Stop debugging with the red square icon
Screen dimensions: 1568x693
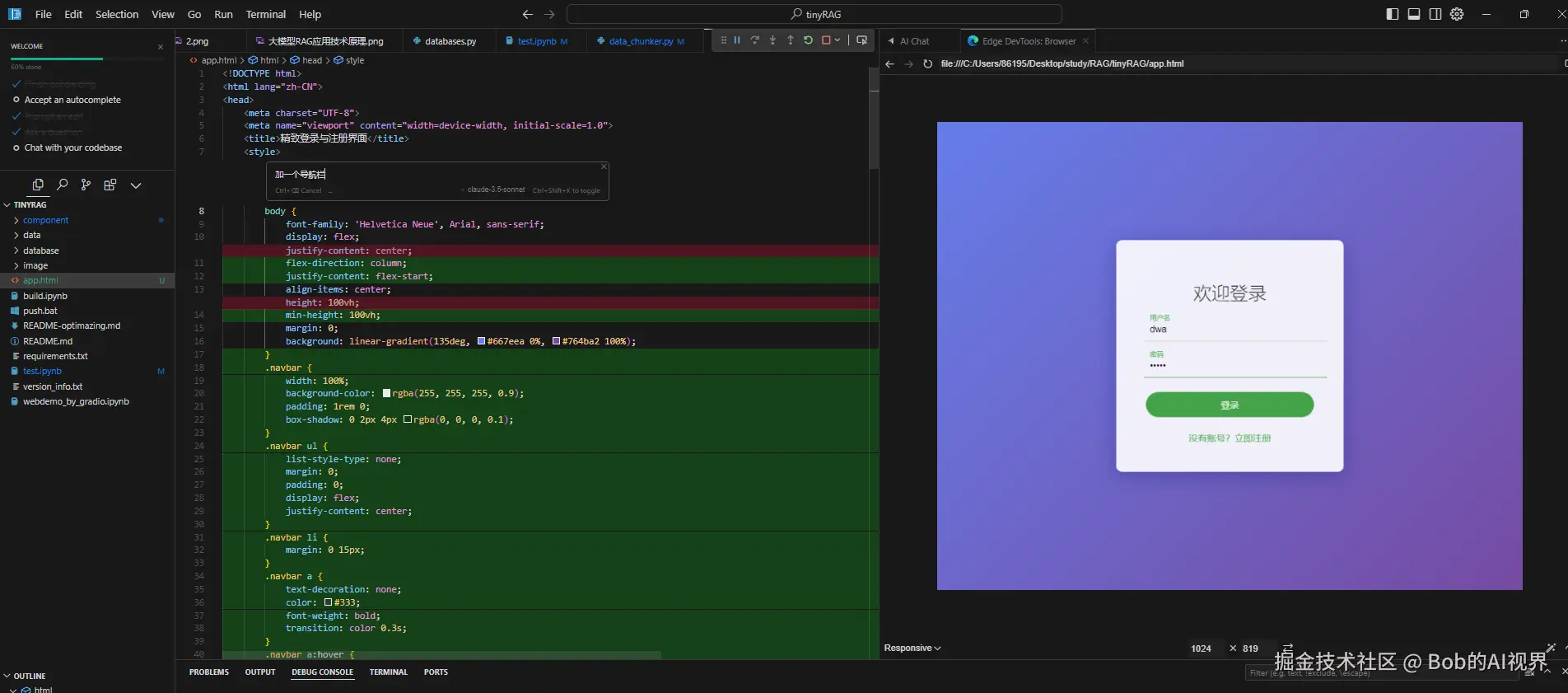[826, 40]
